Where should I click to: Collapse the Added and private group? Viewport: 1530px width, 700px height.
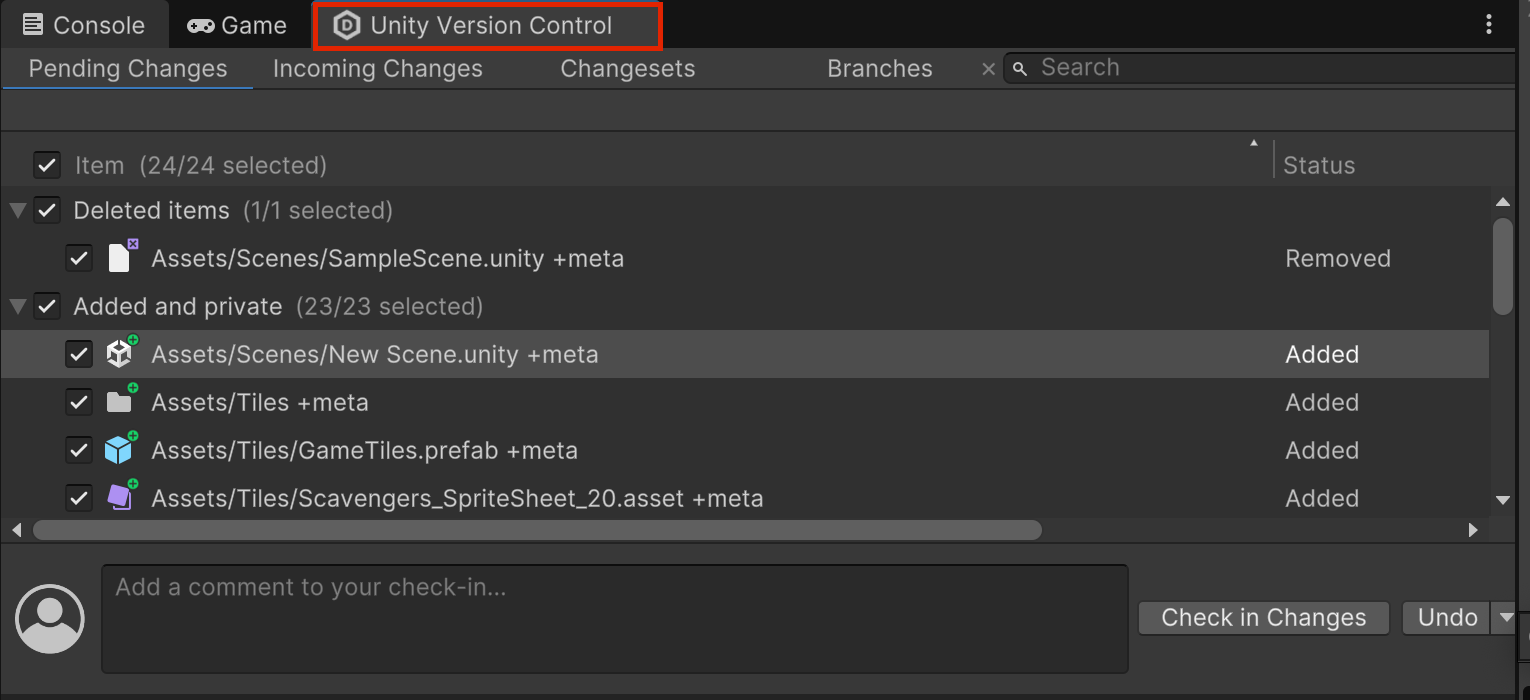[17, 306]
